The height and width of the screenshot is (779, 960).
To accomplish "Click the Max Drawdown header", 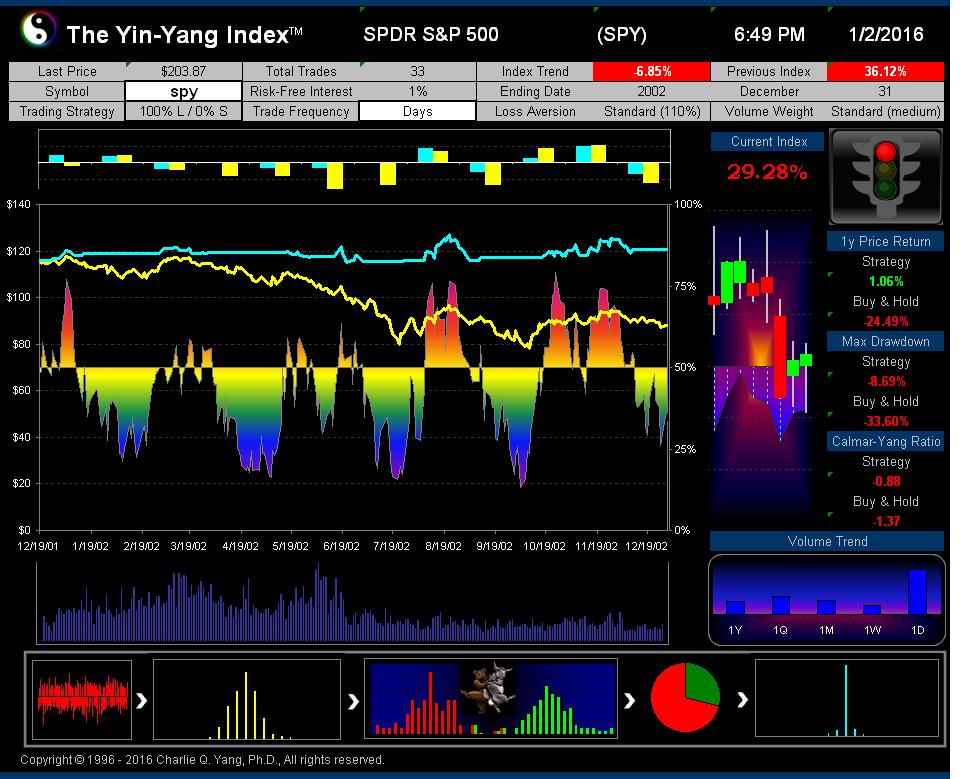I will [x=885, y=341].
